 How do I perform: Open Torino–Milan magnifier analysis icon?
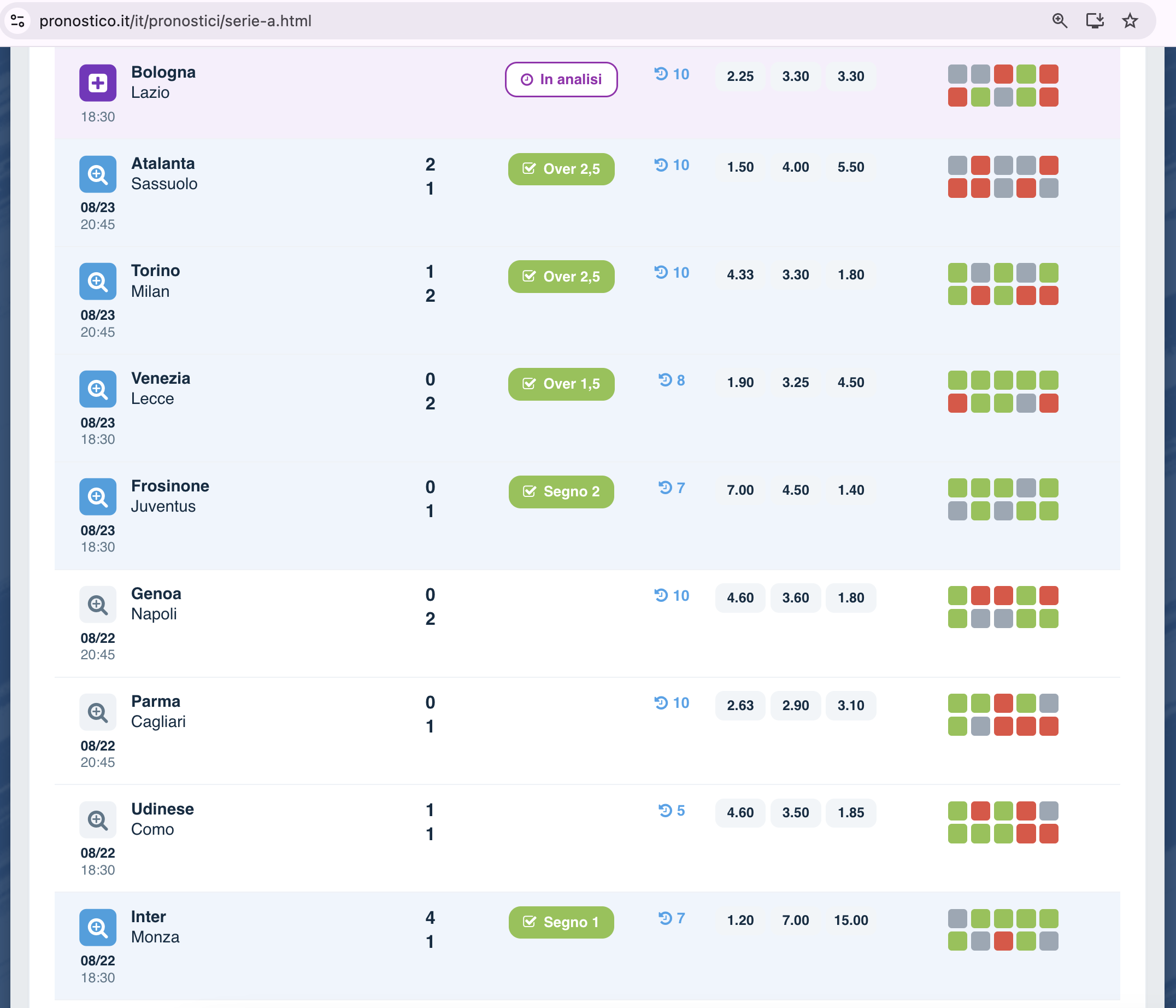pos(98,281)
